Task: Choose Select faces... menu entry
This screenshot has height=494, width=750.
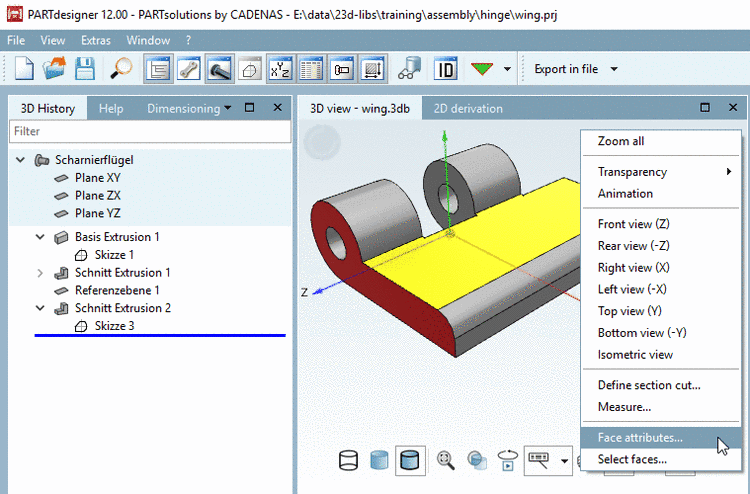Action: pyautogui.click(x=661, y=459)
